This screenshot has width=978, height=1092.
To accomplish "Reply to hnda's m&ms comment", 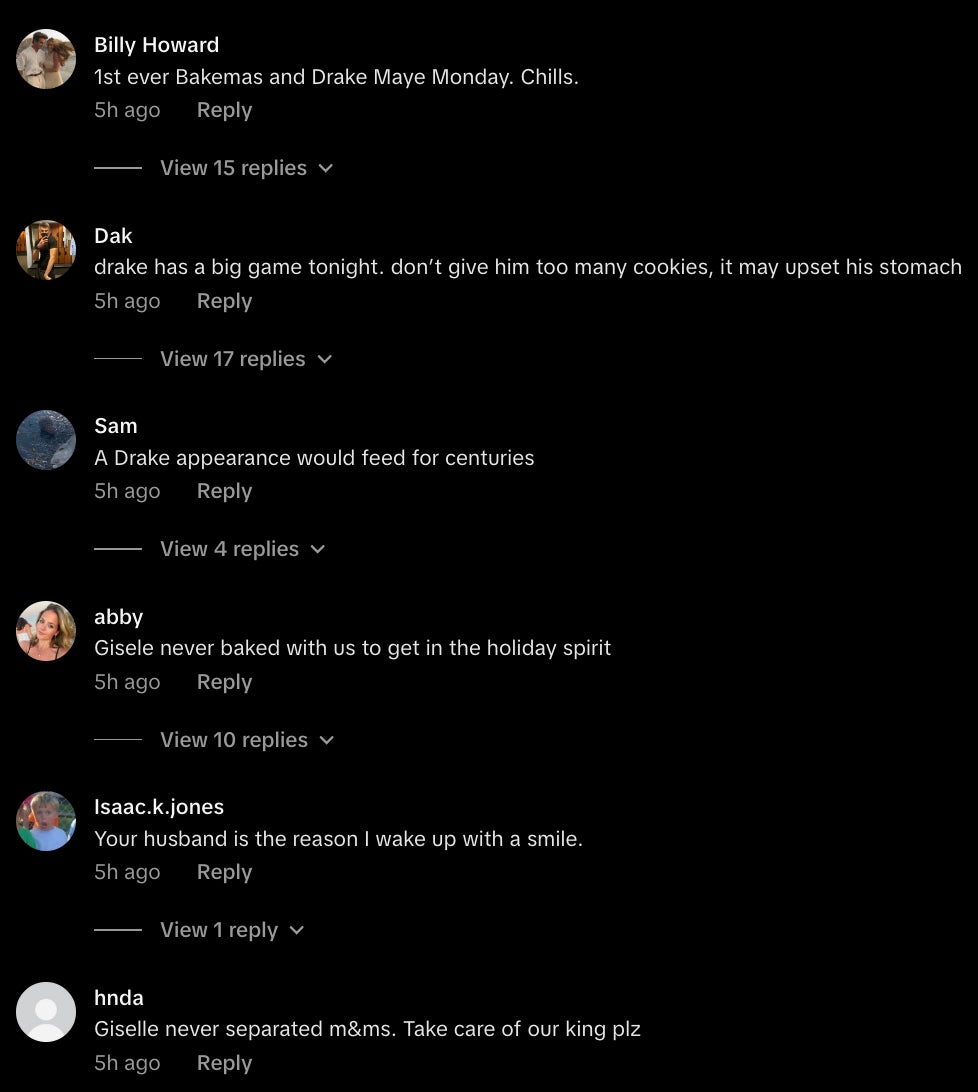I will point(224,1063).
